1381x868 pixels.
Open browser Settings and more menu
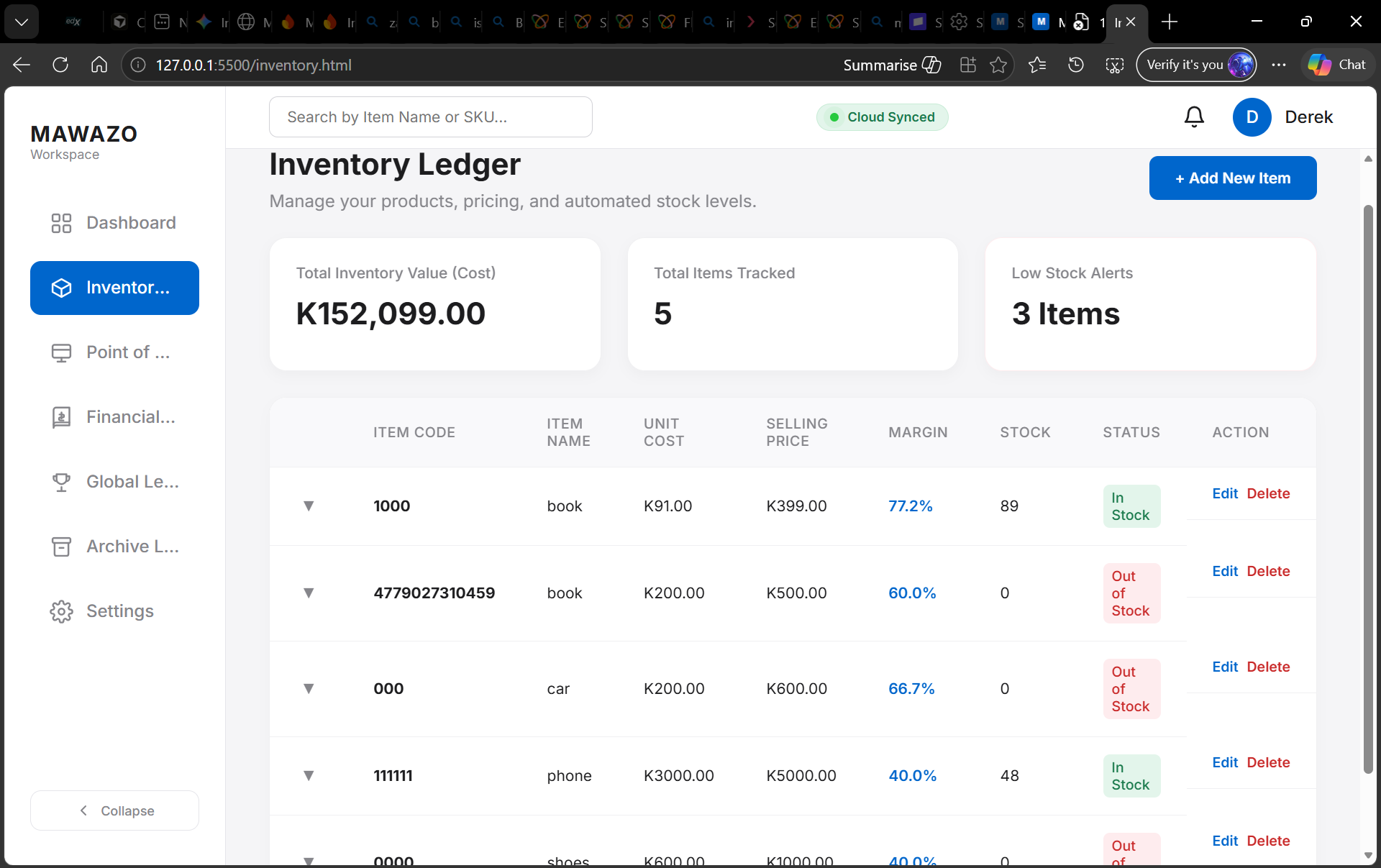coord(1278,65)
